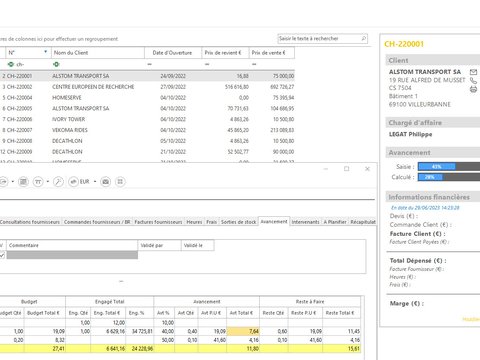Click the export arrow toolbar icon
Image resolution: width=480 pixels, height=360 pixels.
point(3,182)
